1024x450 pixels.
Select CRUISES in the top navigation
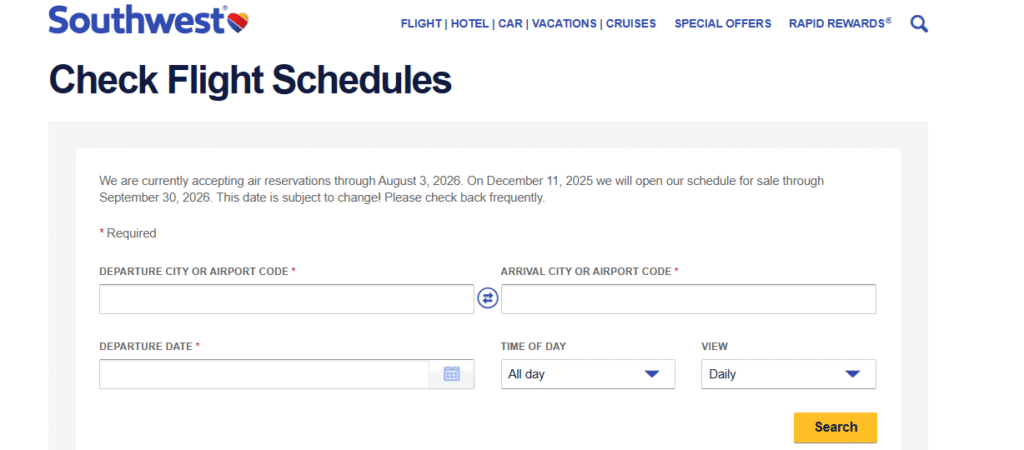tap(631, 23)
